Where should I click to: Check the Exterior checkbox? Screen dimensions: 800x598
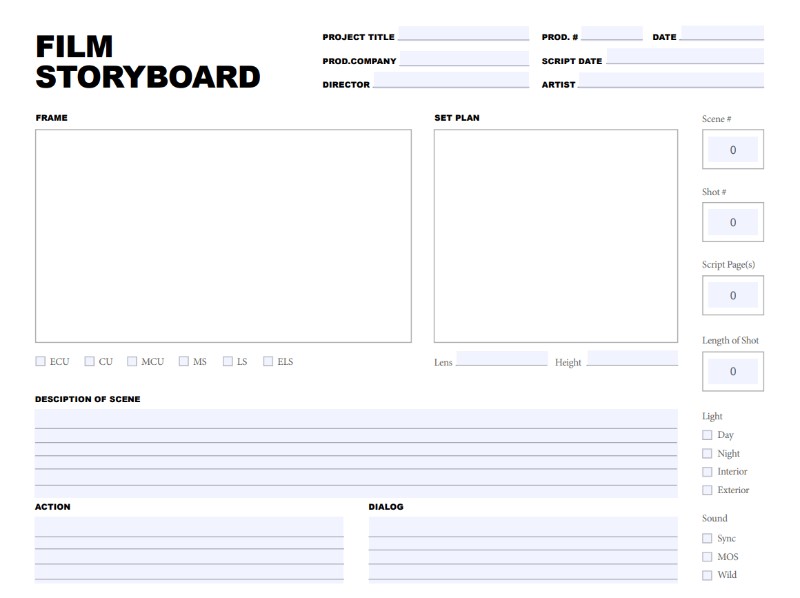coord(707,490)
